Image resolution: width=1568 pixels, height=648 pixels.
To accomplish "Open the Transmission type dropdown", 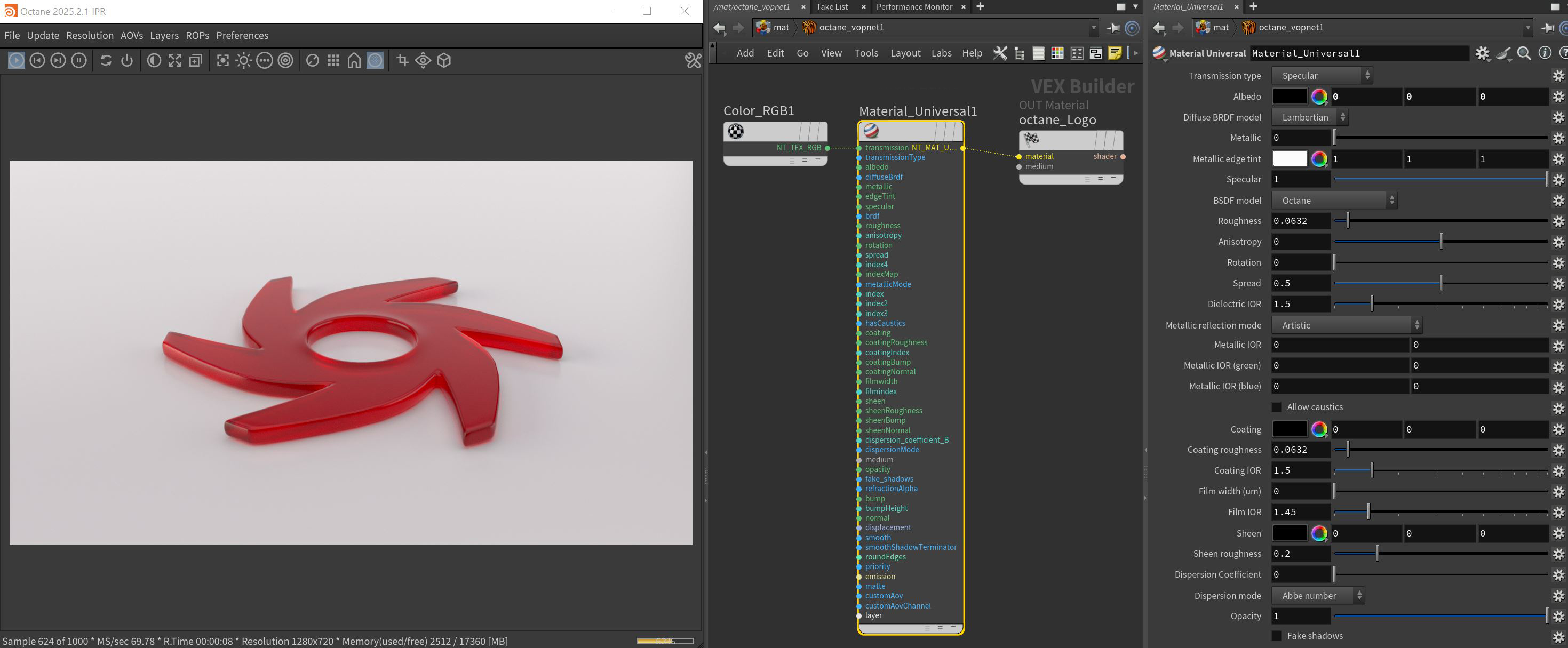I will 1322,75.
